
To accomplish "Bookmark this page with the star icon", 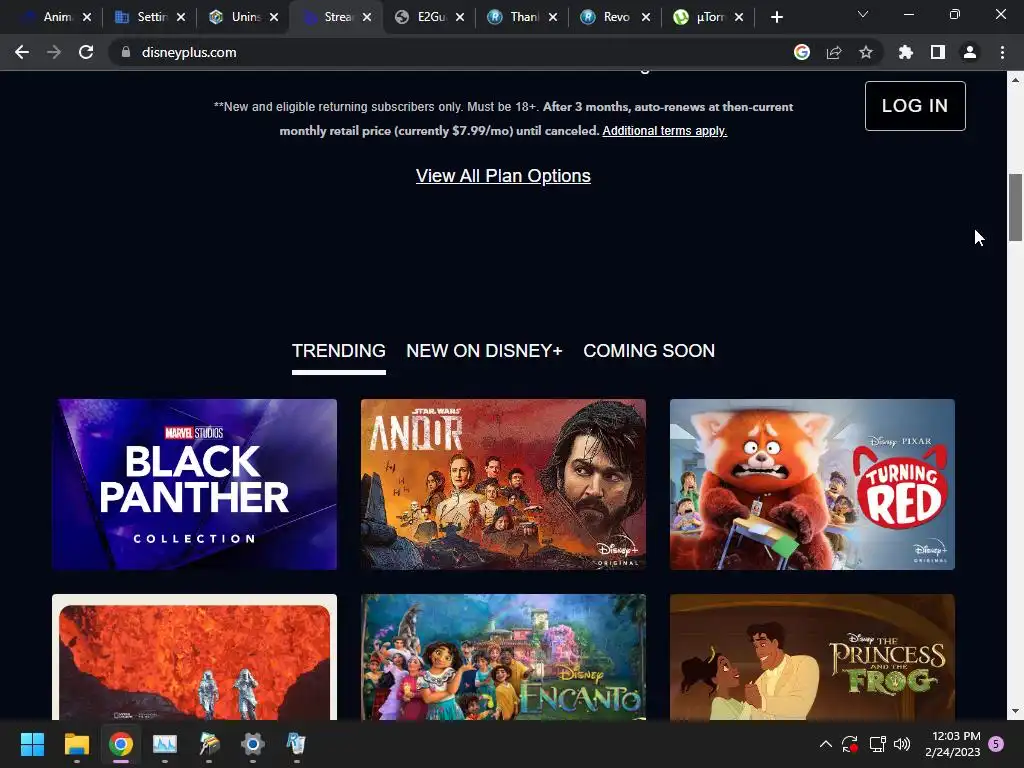I will (x=865, y=52).
